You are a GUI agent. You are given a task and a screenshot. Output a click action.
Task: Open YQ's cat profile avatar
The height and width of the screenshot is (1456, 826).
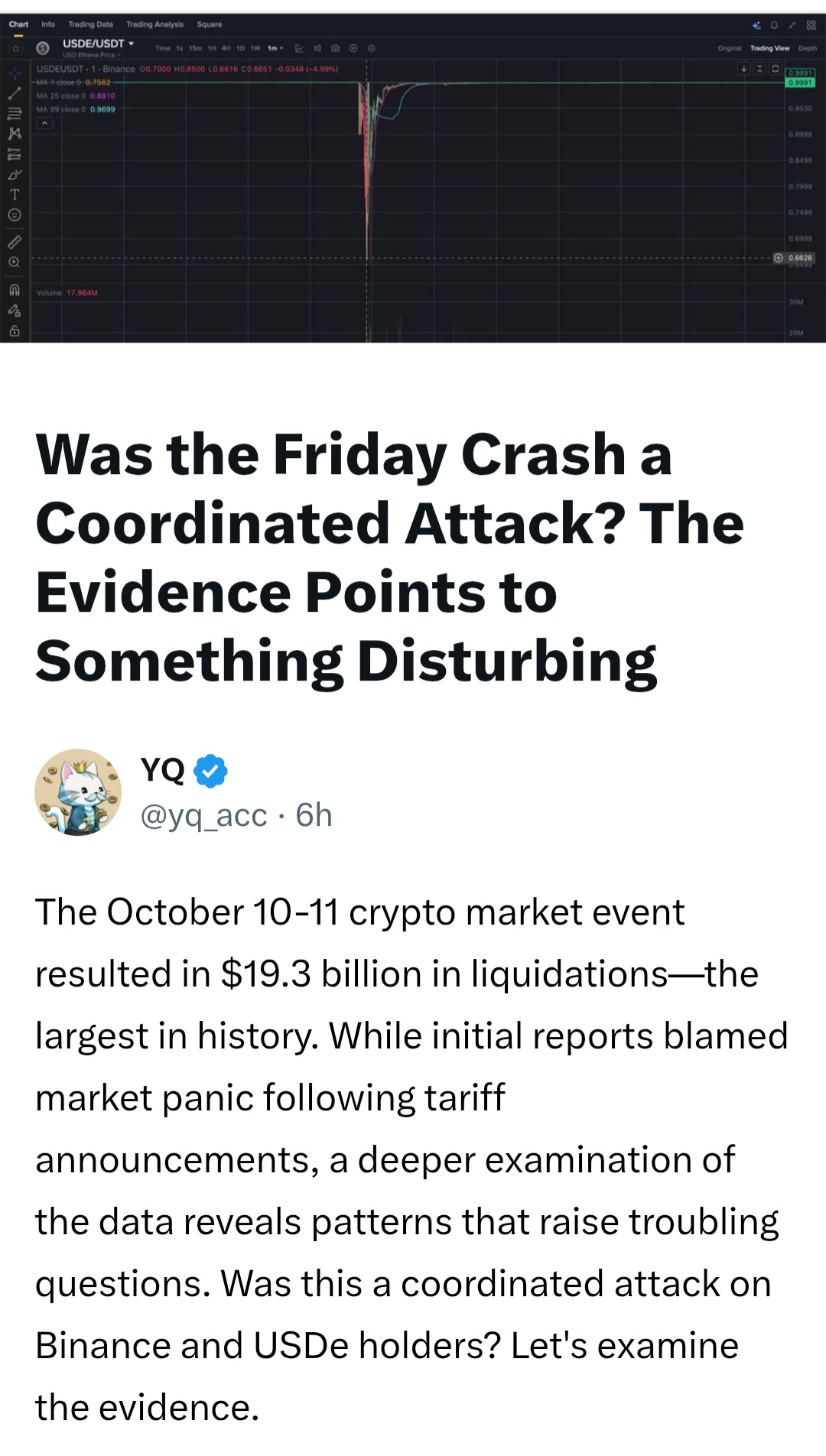[x=78, y=792]
